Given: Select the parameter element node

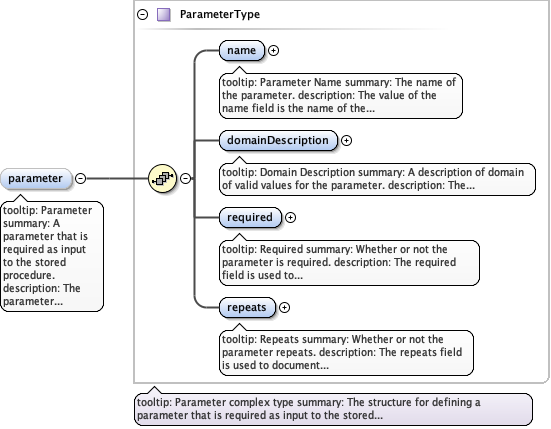Looking at the screenshot, I should 36,178.
